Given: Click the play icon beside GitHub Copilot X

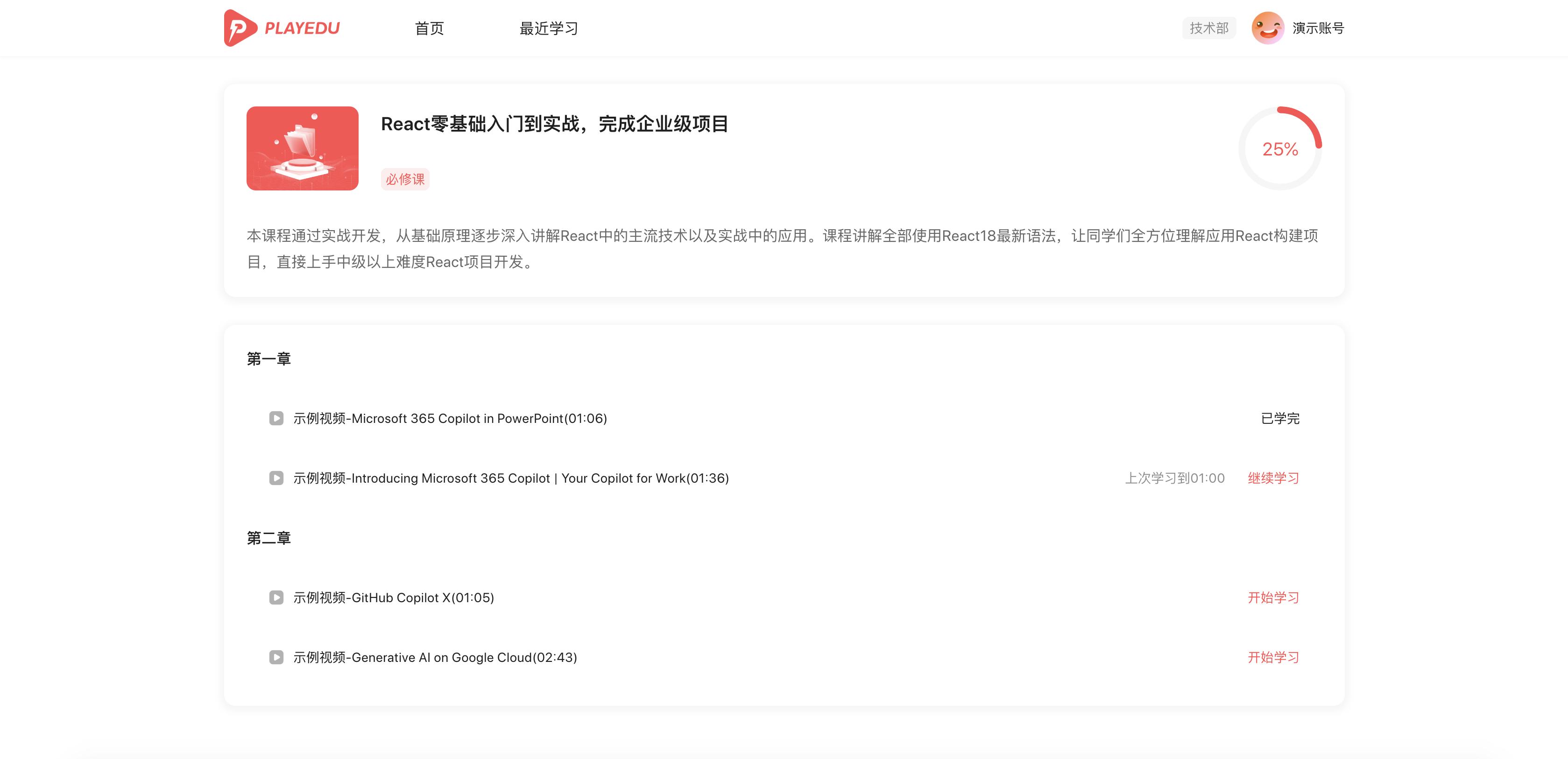Looking at the screenshot, I should point(277,597).
